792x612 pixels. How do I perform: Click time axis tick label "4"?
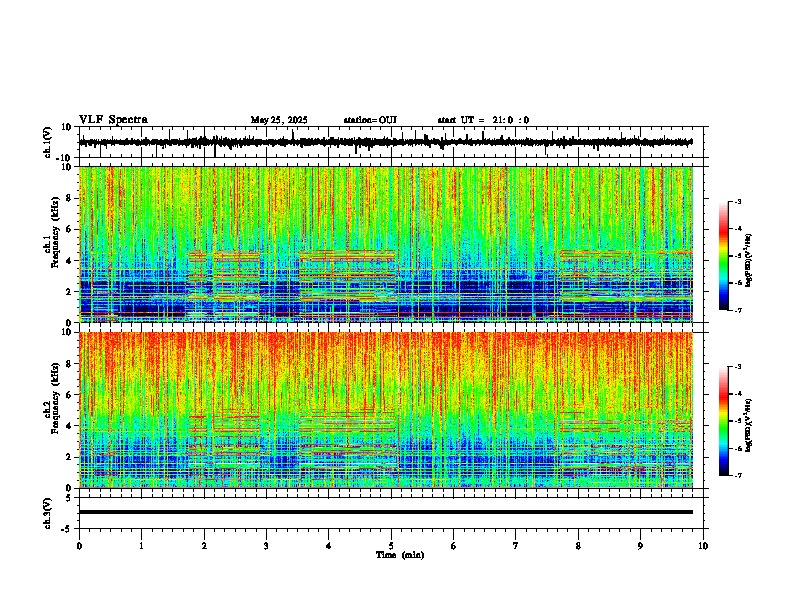[x=329, y=546]
